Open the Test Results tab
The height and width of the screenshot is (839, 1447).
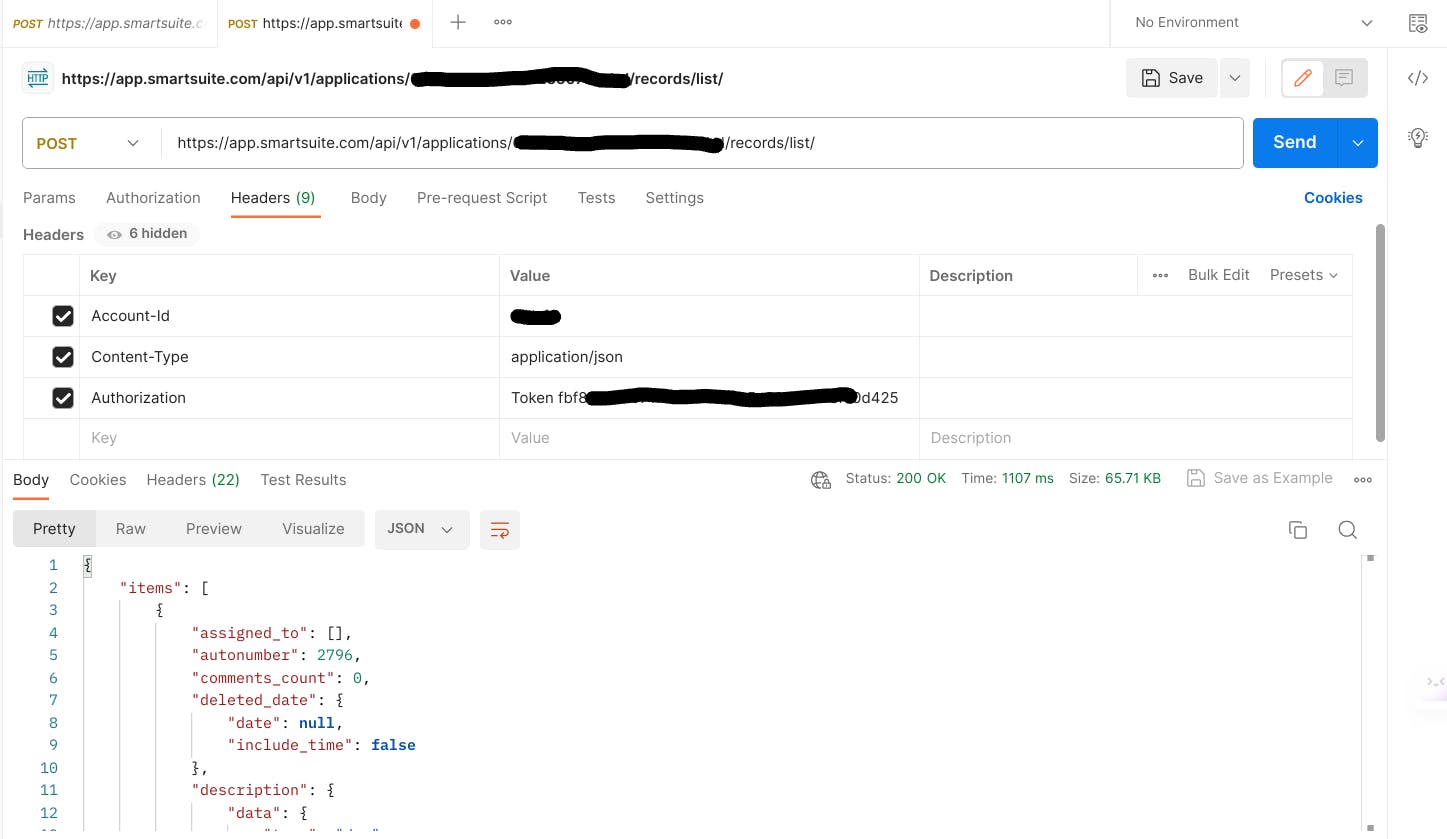click(x=303, y=480)
